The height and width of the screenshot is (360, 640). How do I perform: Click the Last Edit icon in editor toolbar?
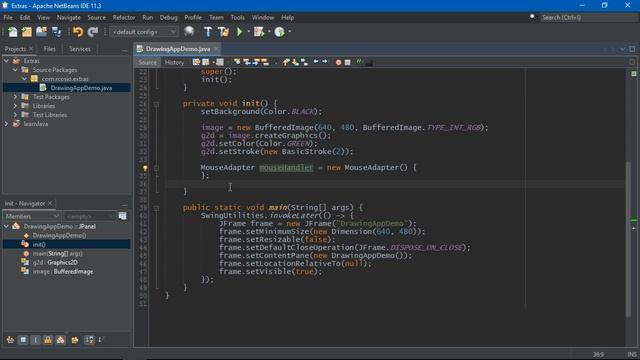coord(196,62)
